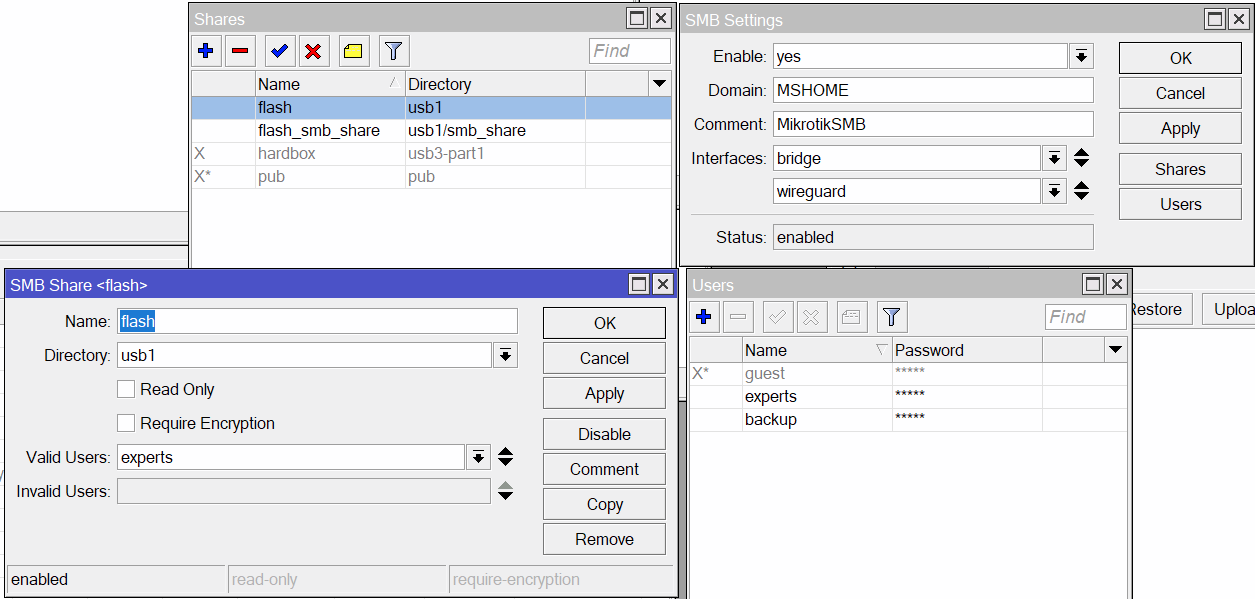Add a comment using the yellow note icon in Shares
Screen dimensions: 1255x599
[354, 51]
